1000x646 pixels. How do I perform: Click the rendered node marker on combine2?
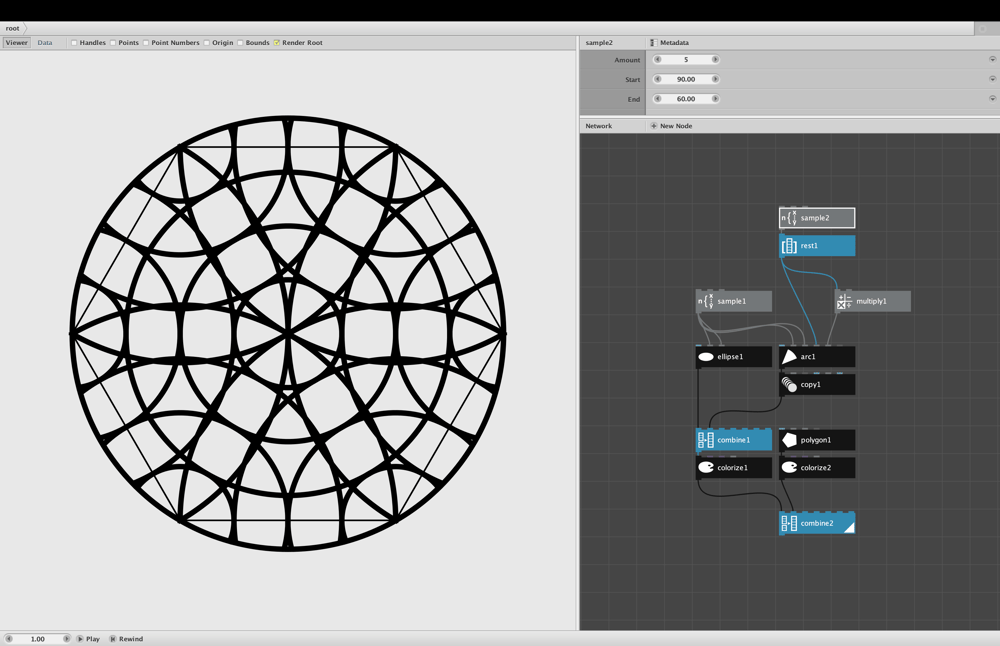tap(849, 527)
